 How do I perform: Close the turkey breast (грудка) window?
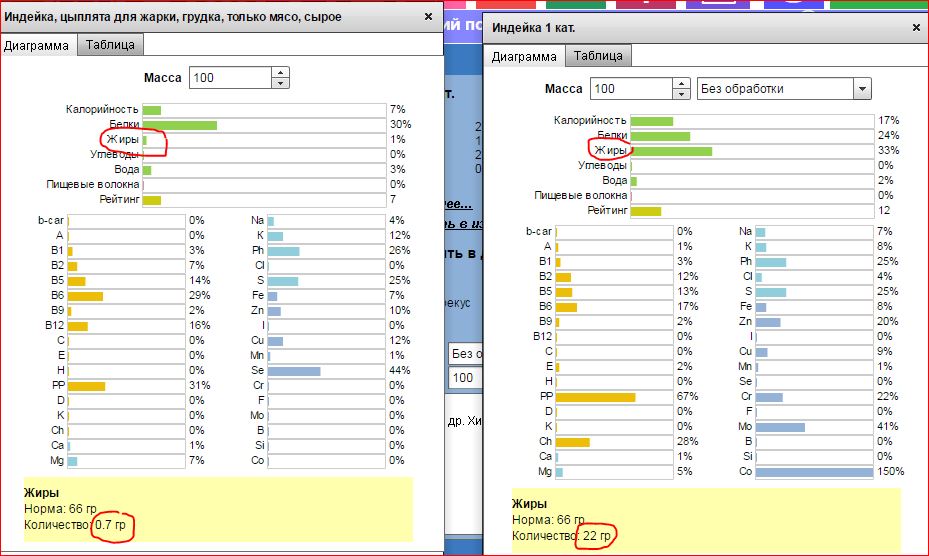click(x=429, y=17)
